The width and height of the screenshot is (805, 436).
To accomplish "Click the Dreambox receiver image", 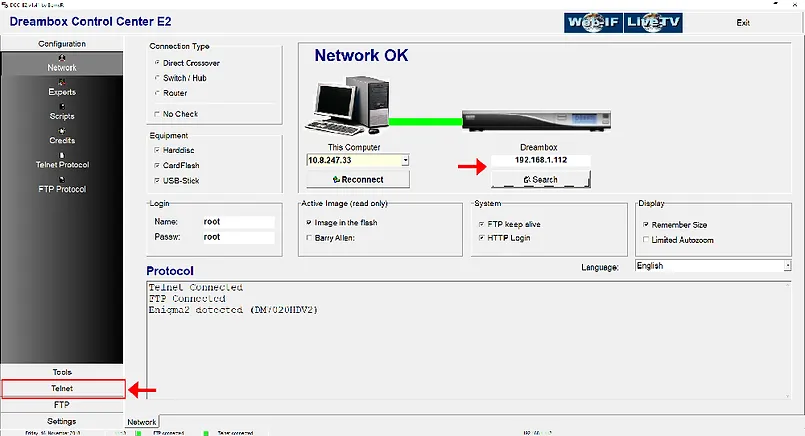I will click(536, 121).
